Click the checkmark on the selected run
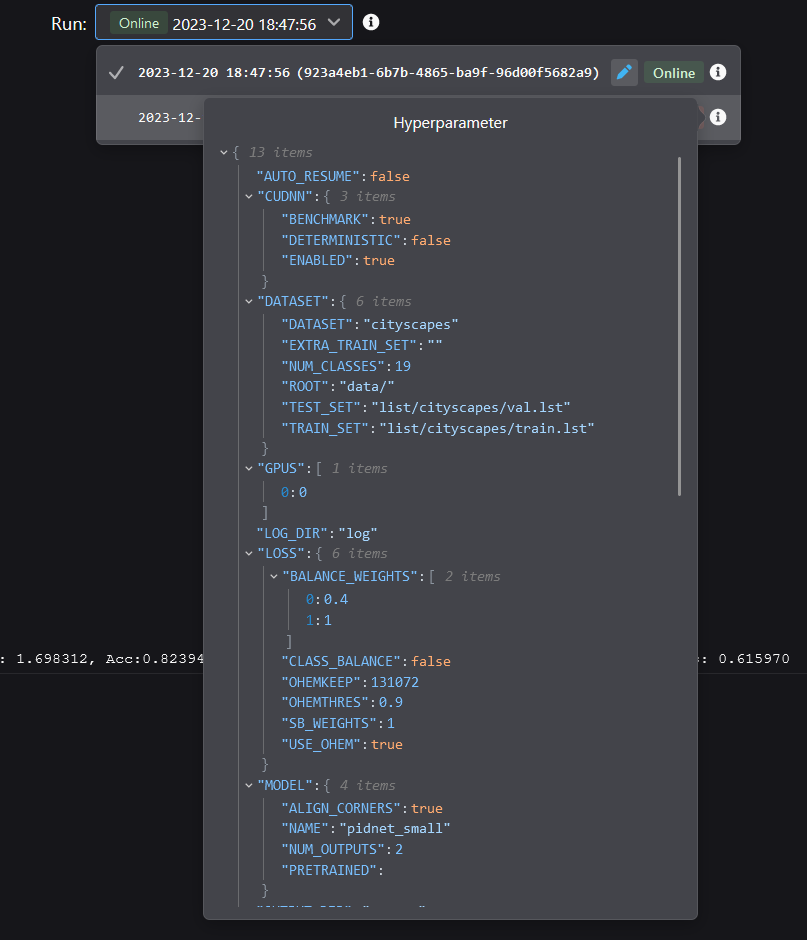Screen dimensions: 807x940 (117, 72)
